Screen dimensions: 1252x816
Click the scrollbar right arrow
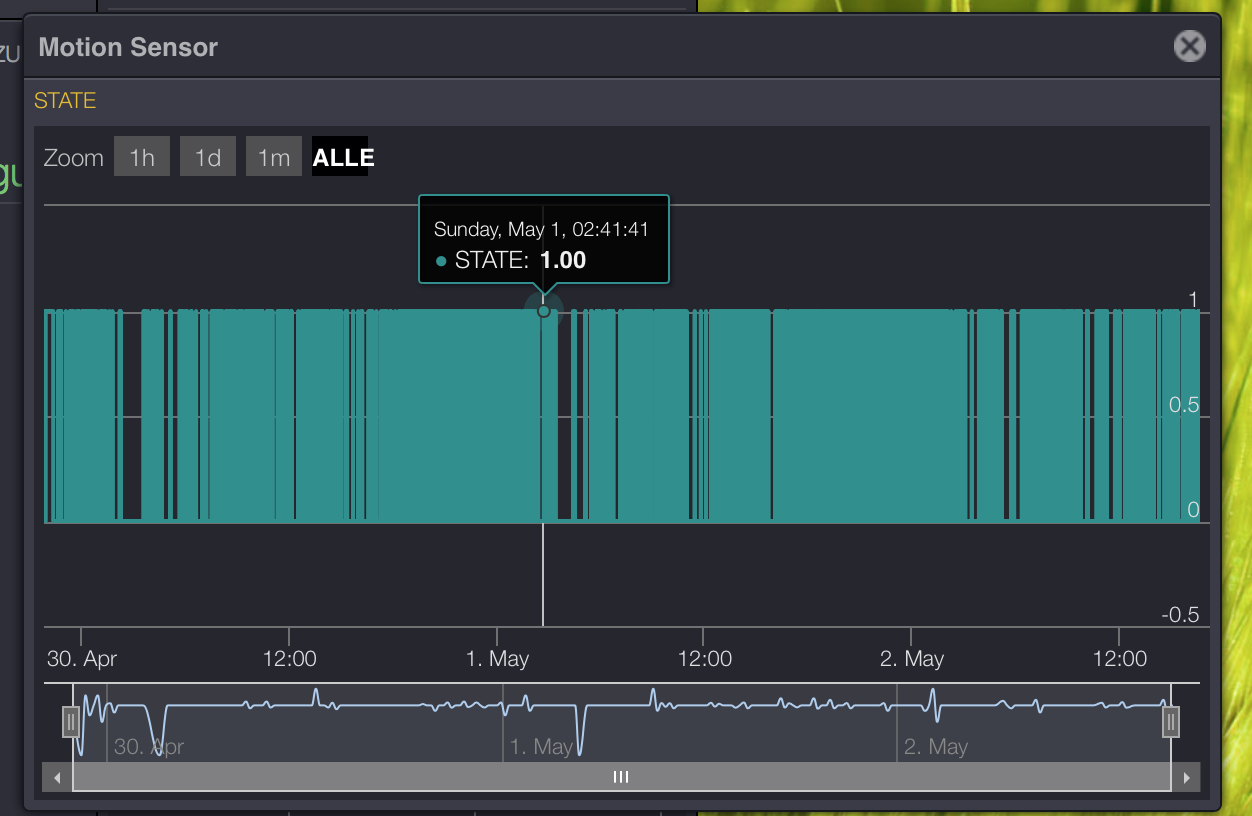point(1186,777)
